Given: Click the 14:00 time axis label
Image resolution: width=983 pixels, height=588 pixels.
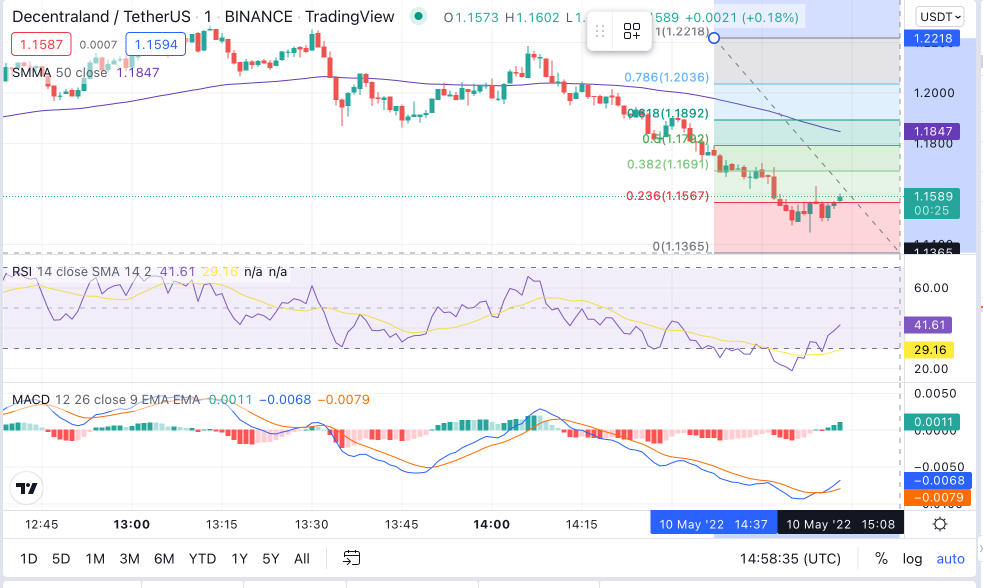Looking at the screenshot, I should tap(491, 524).
